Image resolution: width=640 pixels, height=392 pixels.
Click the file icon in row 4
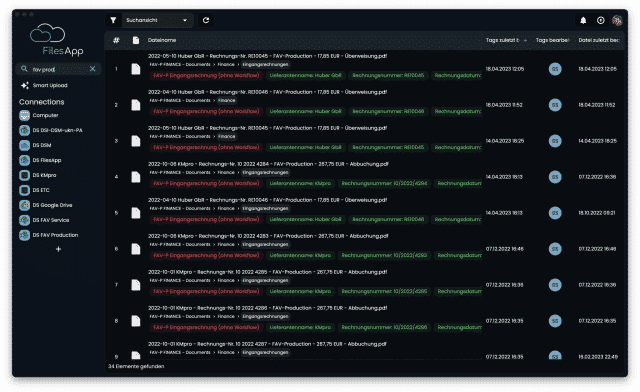136,177
